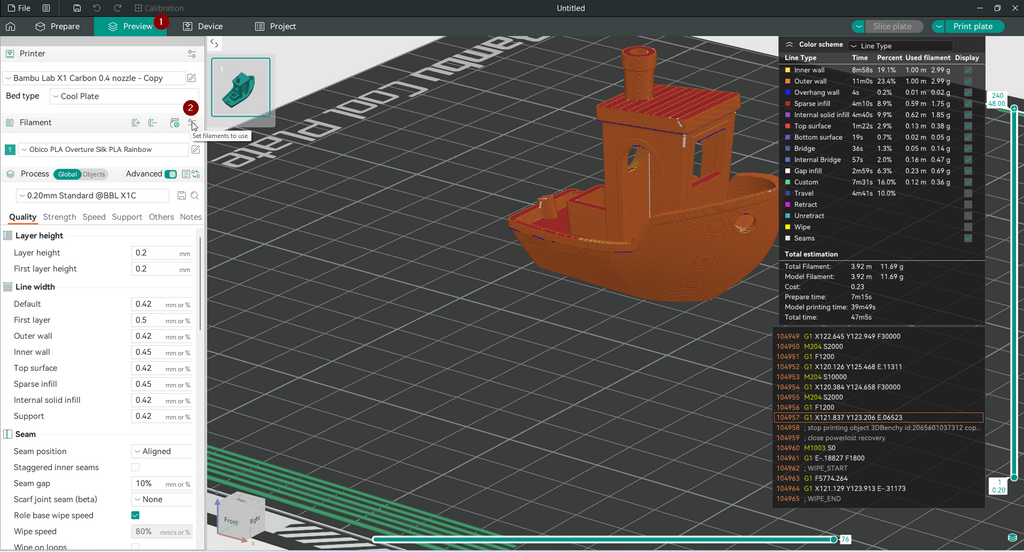This screenshot has height=552, width=1024.
Task: Click the compare presets icon beside Advanced
Action: pyautogui.click(x=196, y=174)
